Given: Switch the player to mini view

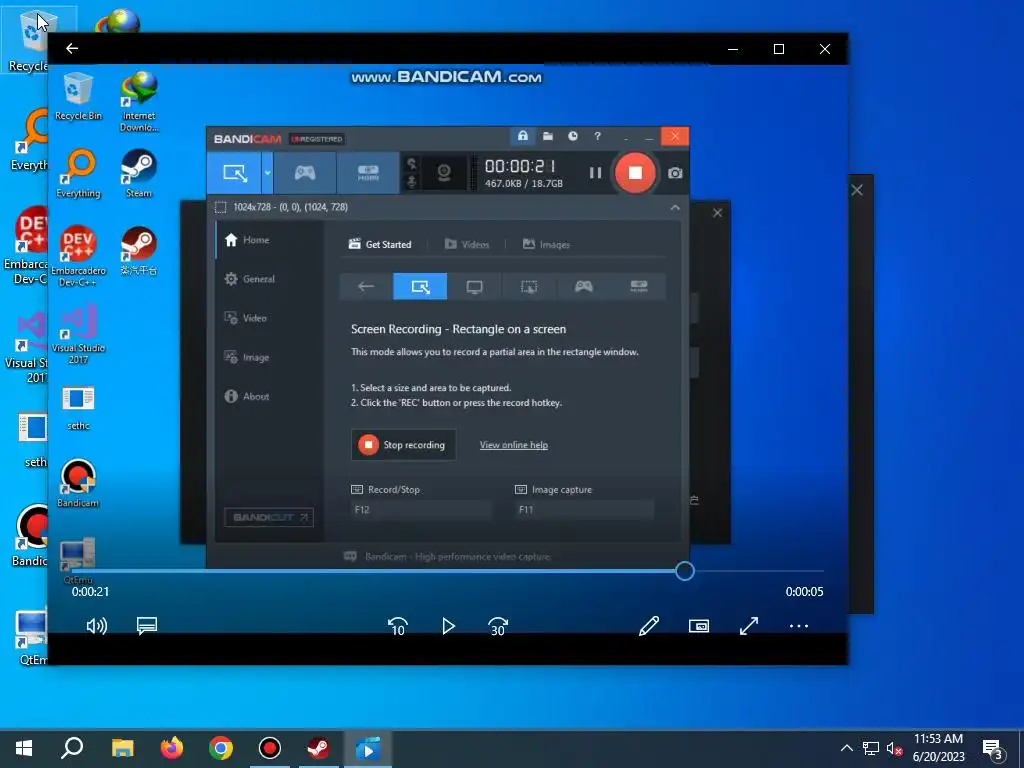Looking at the screenshot, I should tap(699, 626).
